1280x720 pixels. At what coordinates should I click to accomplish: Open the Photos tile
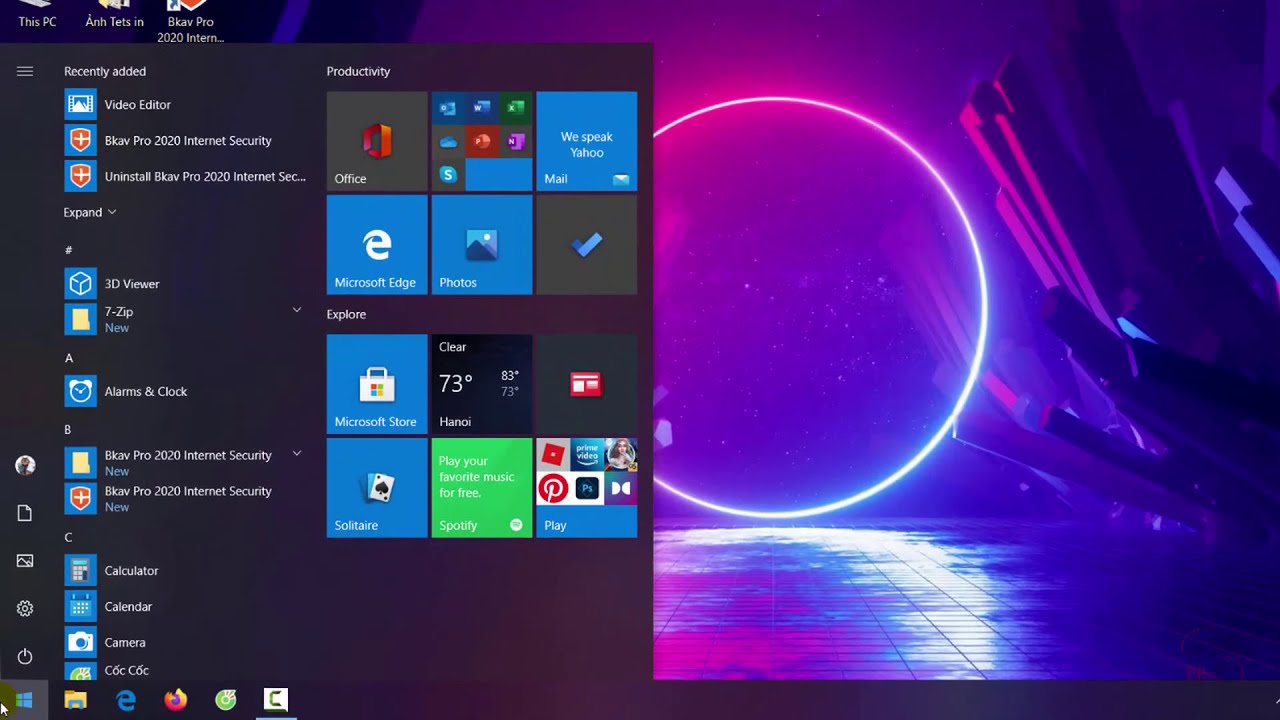pyautogui.click(x=482, y=245)
